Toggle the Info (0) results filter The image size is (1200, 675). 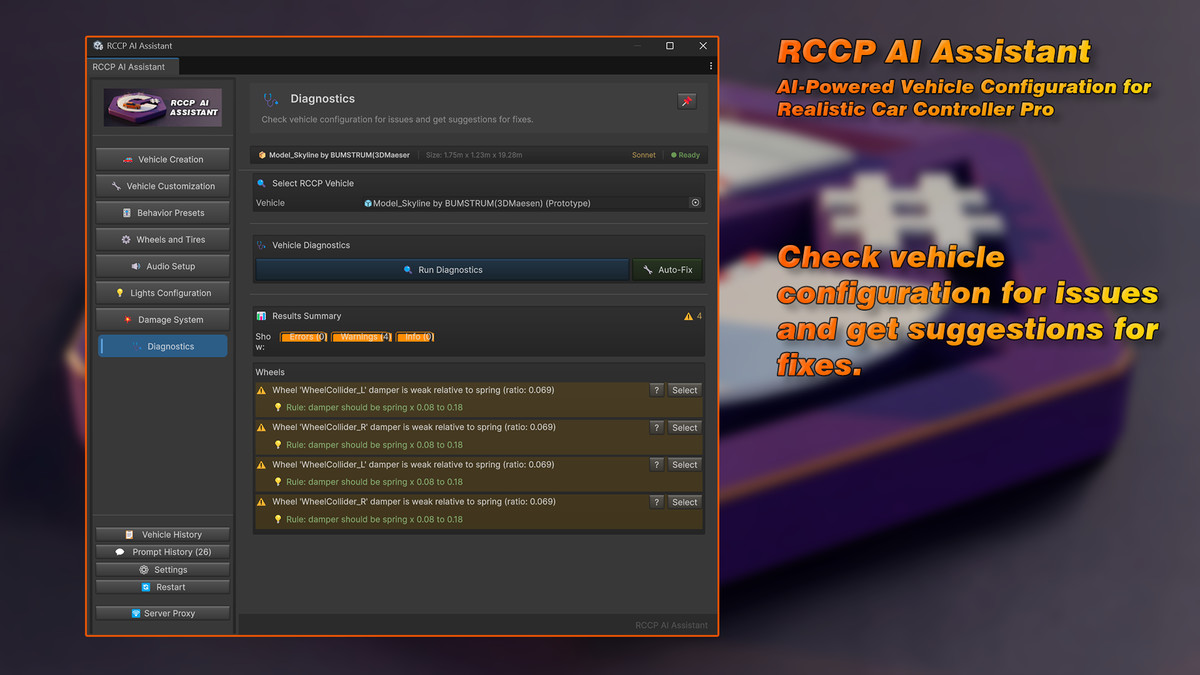point(415,337)
